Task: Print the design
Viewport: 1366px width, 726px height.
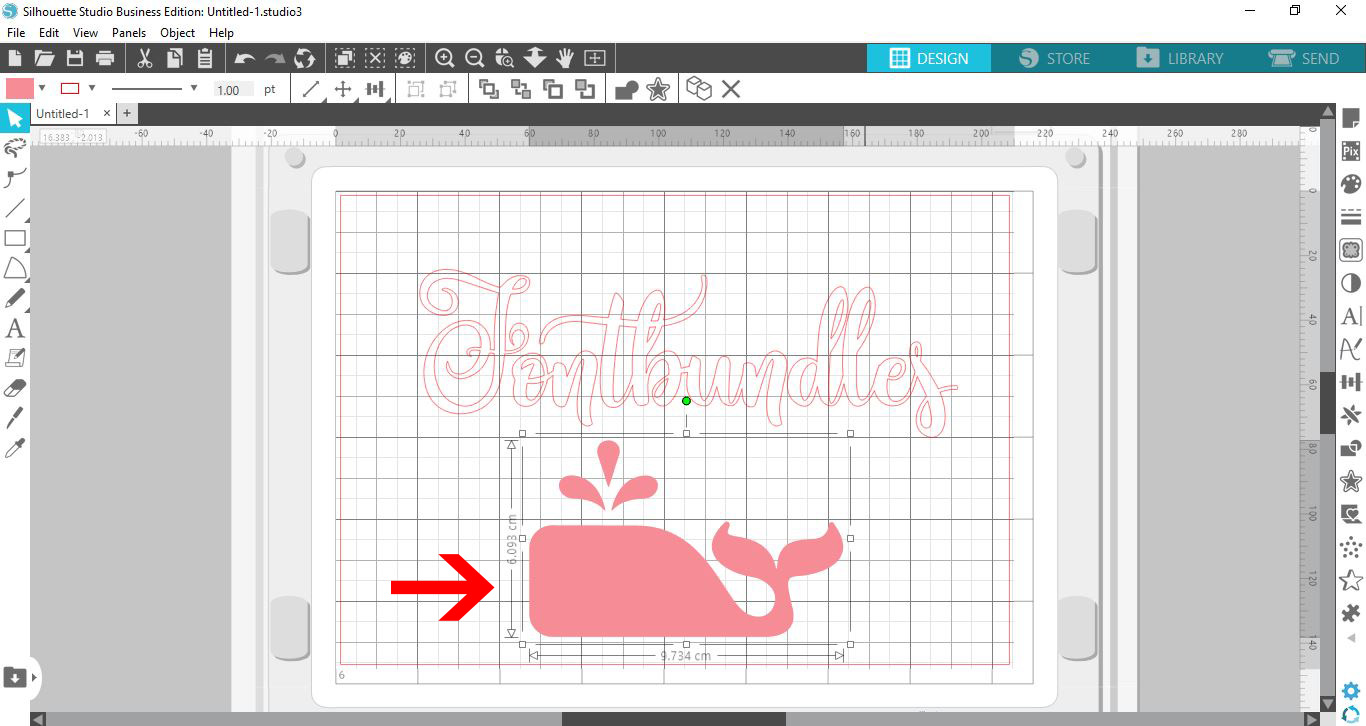Action: pyautogui.click(x=104, y=57)
